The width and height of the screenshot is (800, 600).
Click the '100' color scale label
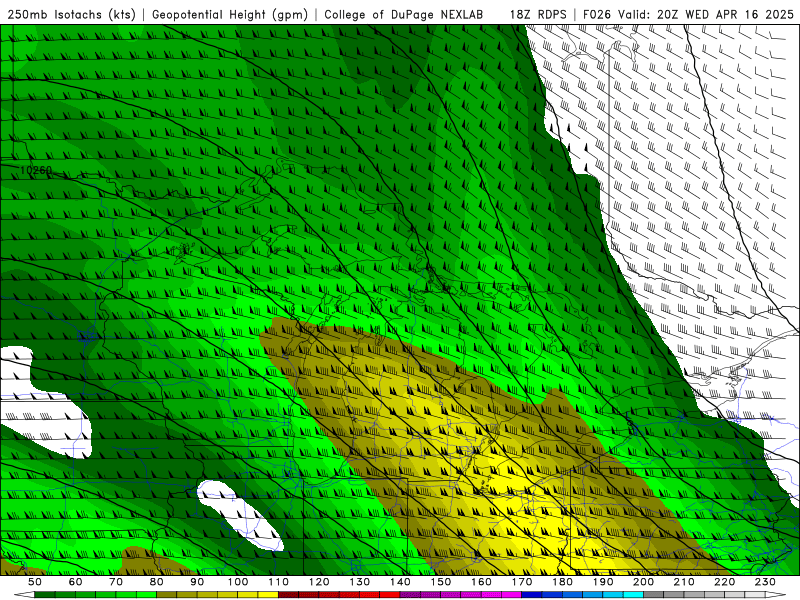click(x=238, y=582)
